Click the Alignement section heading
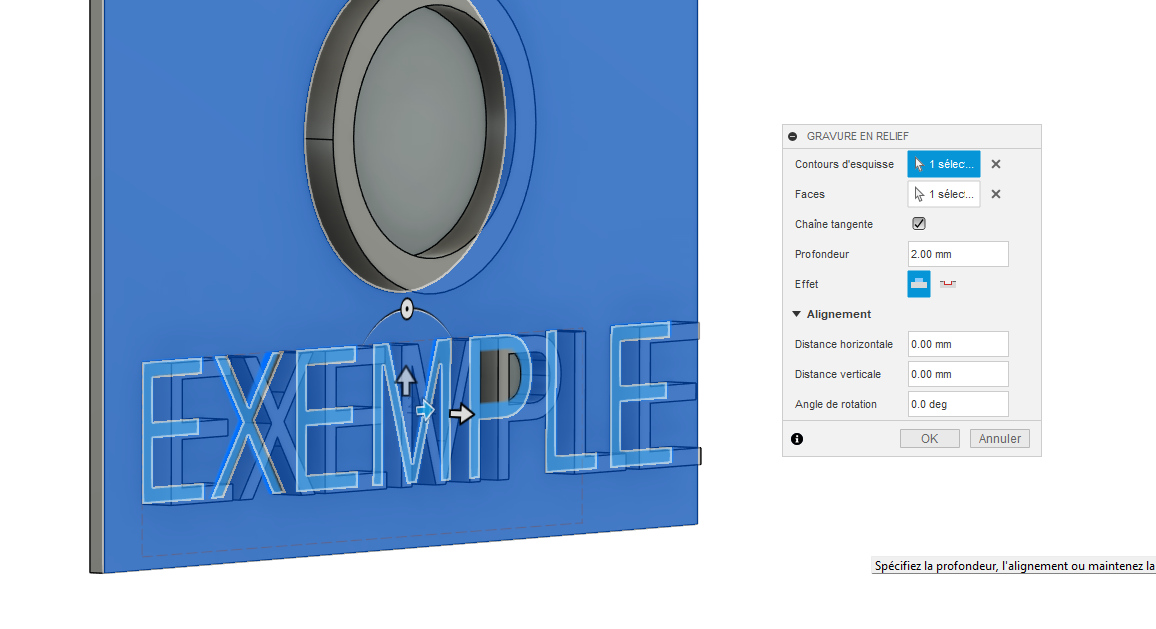This screenshot has height=629, width=1156. 838,314
